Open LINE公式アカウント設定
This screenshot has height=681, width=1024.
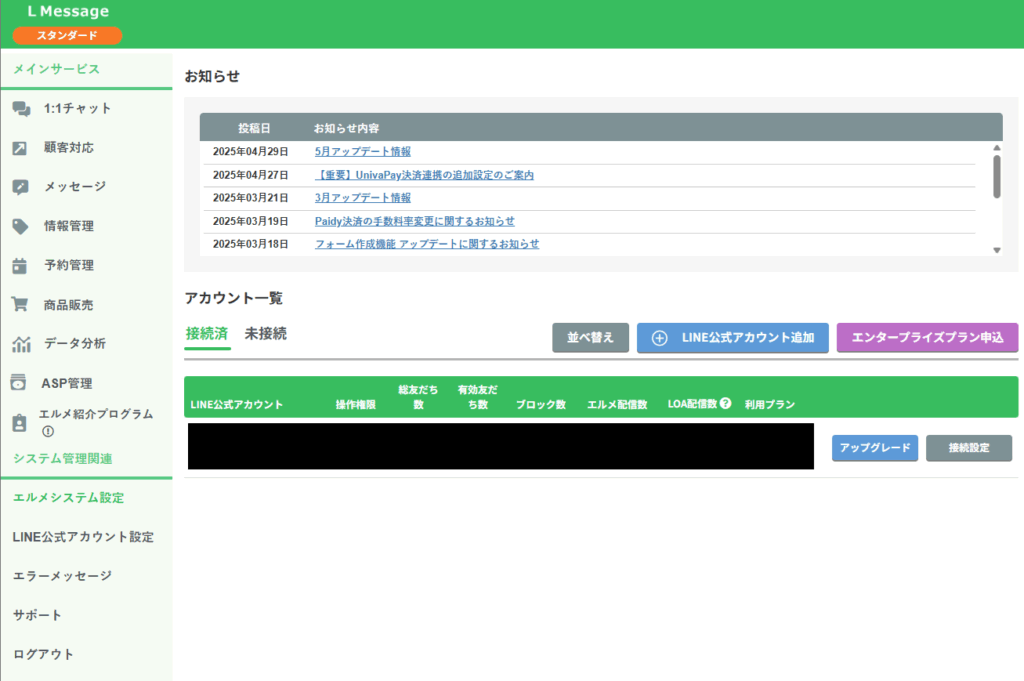pos(83,537)
